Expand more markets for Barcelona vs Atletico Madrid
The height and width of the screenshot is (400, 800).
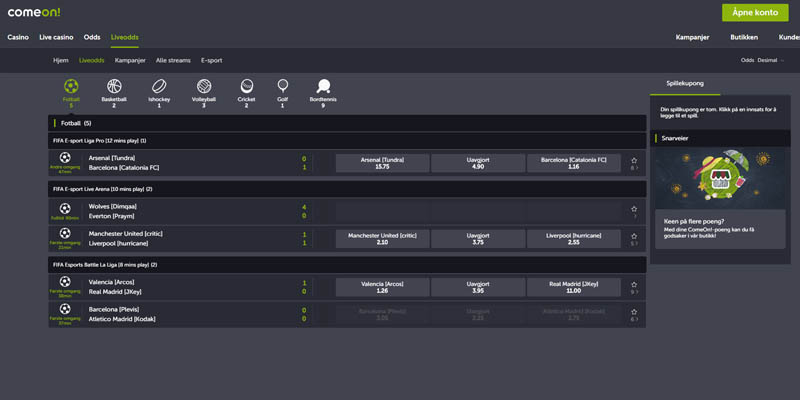(x=634, y=319)
